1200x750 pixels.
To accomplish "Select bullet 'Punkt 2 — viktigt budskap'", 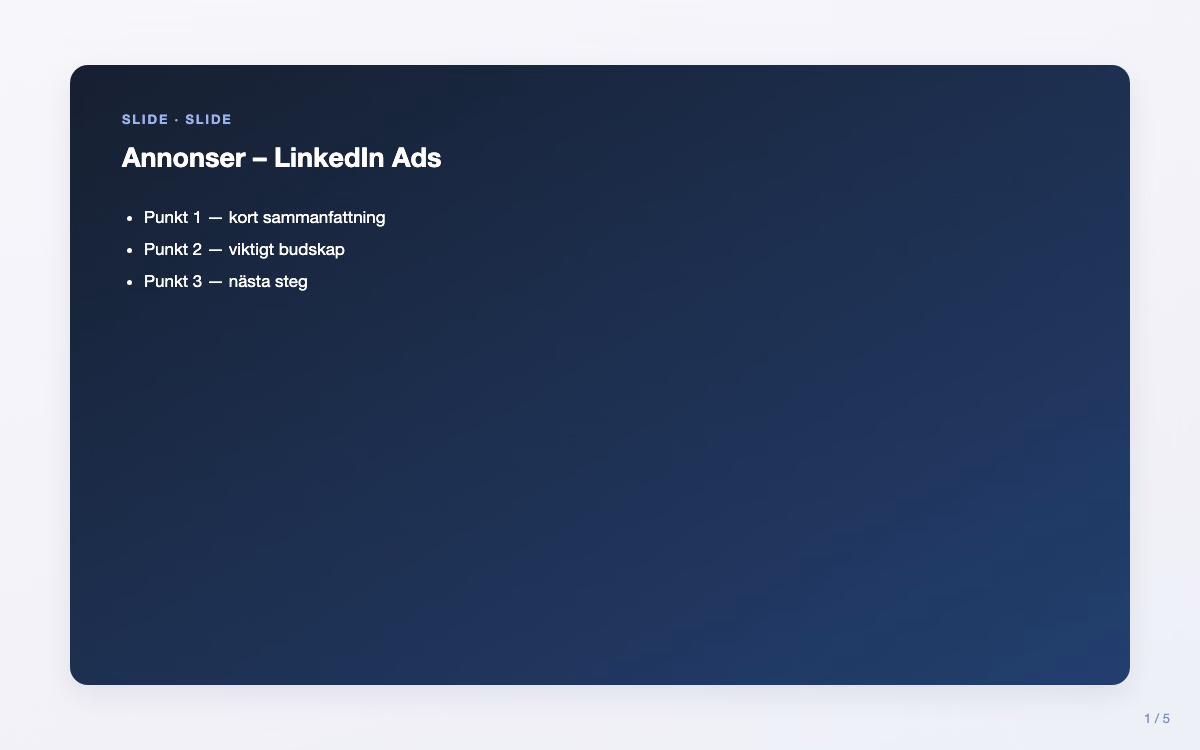I will pos(244,249).
